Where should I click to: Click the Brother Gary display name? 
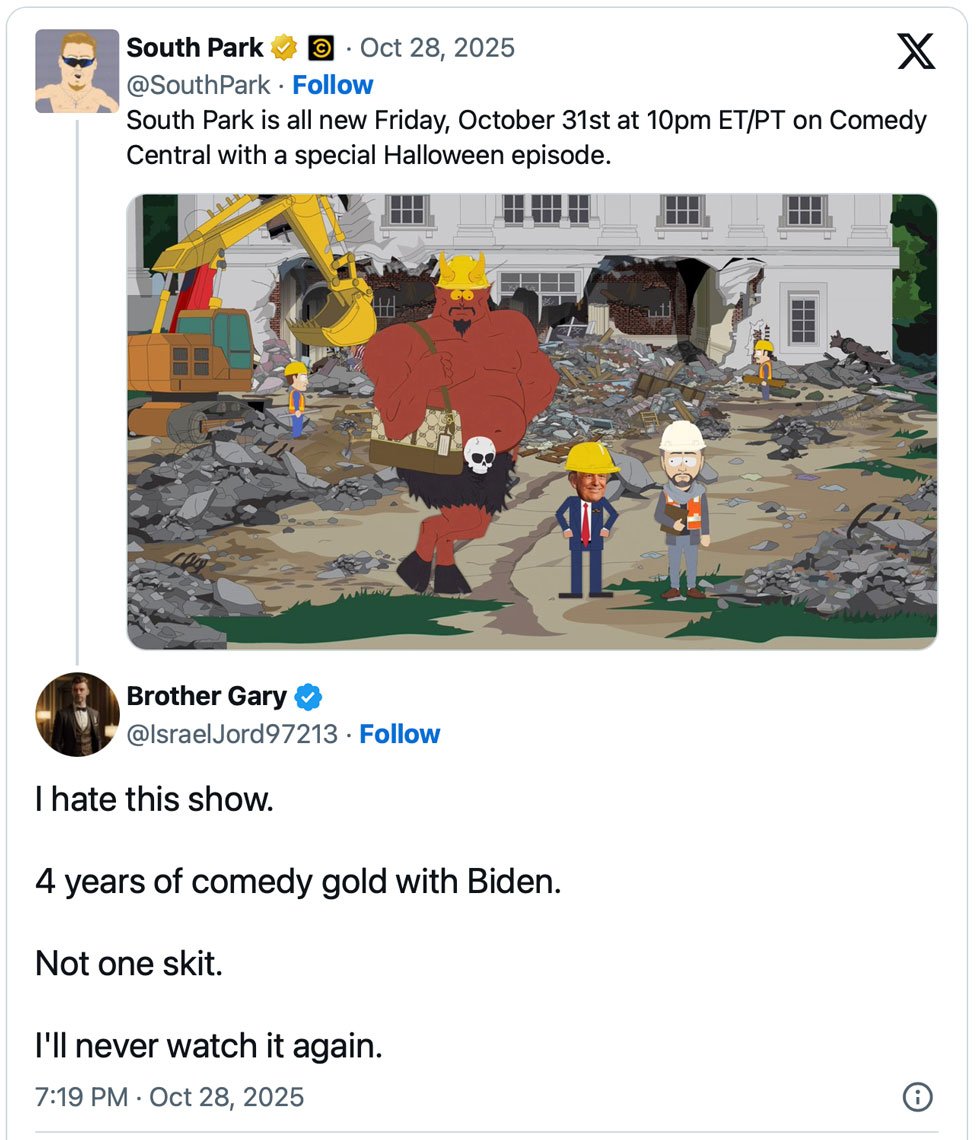(206, 696)
